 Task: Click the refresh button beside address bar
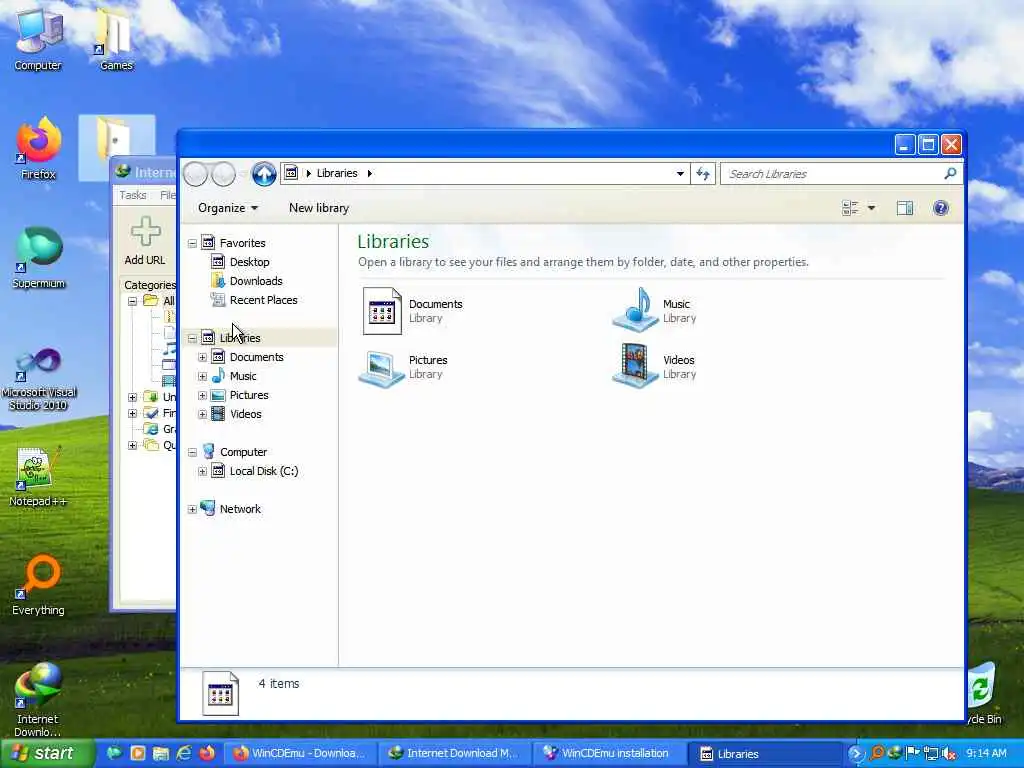pyautogui.click(x=703, y=174)
